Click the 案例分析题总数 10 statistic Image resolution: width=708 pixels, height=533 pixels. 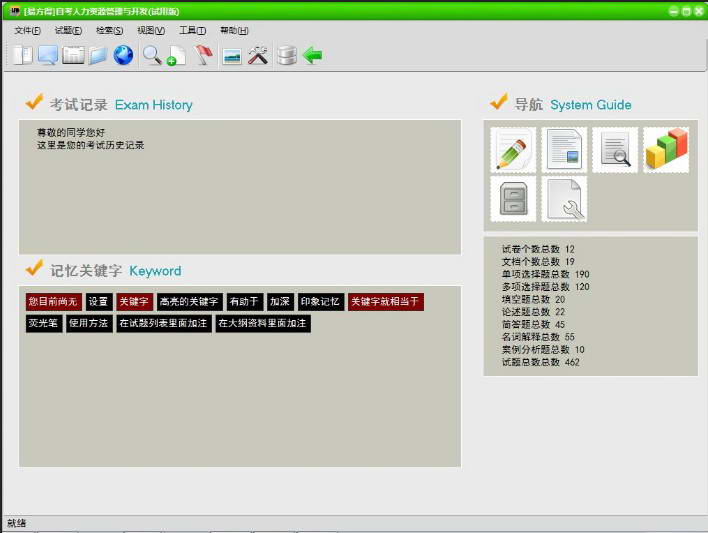point(543,350)
